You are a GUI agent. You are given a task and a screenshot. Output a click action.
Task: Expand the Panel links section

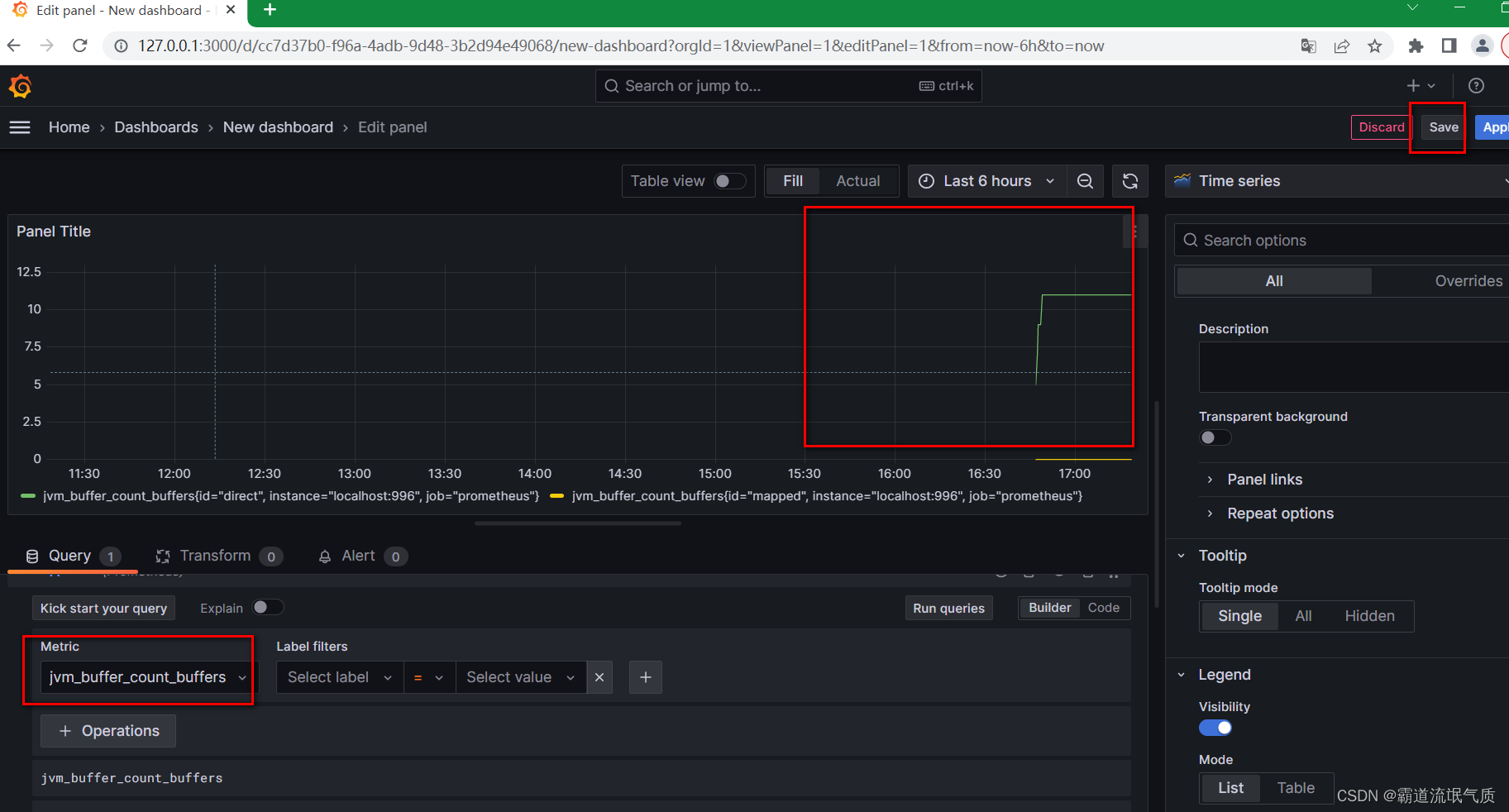click(x=1264, y=480)
